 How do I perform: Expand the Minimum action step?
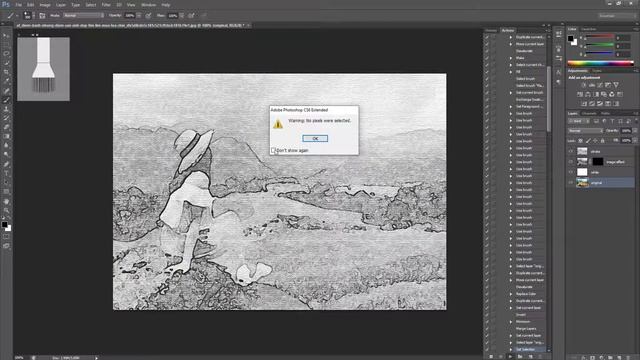(x=511, y=322)
